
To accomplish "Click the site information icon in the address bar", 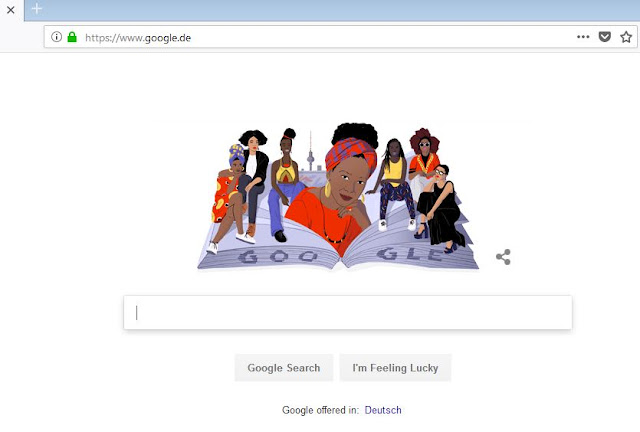I will (56, 37).
